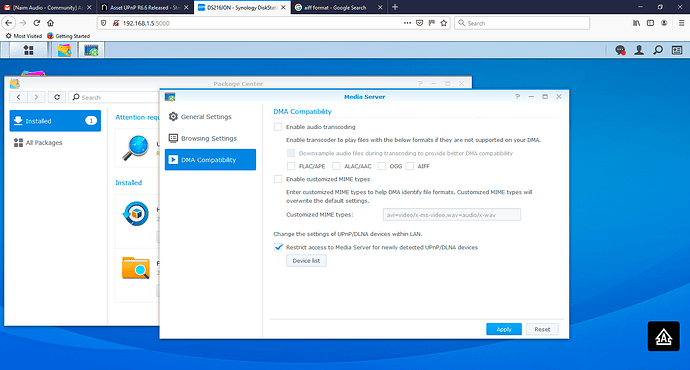
Task: Switch to the Asset UPnP R6.6 tab
Action: pos(145,7)
